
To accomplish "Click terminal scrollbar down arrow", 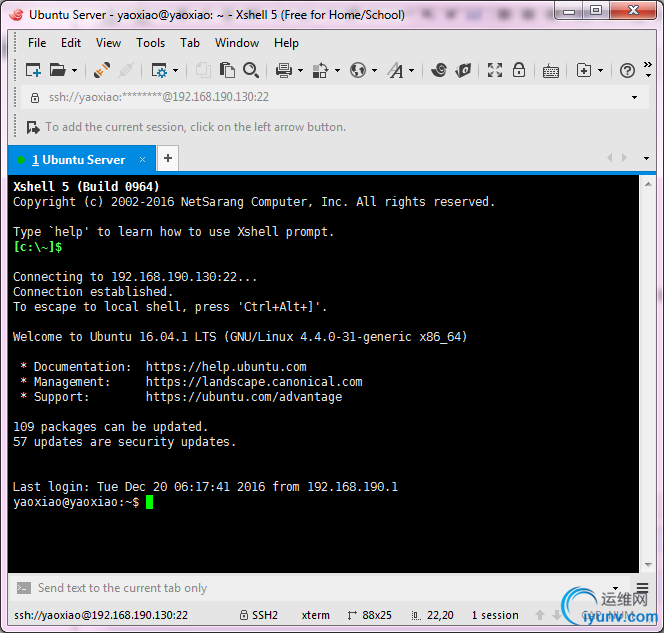I will (648, 564).
